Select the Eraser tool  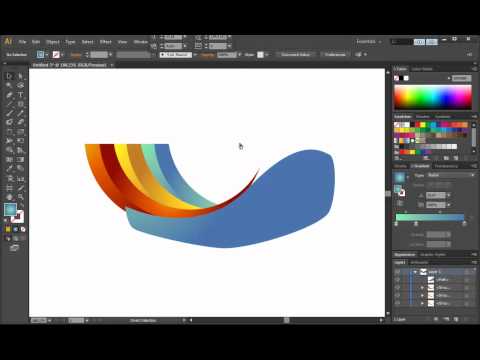click(20, 122)
